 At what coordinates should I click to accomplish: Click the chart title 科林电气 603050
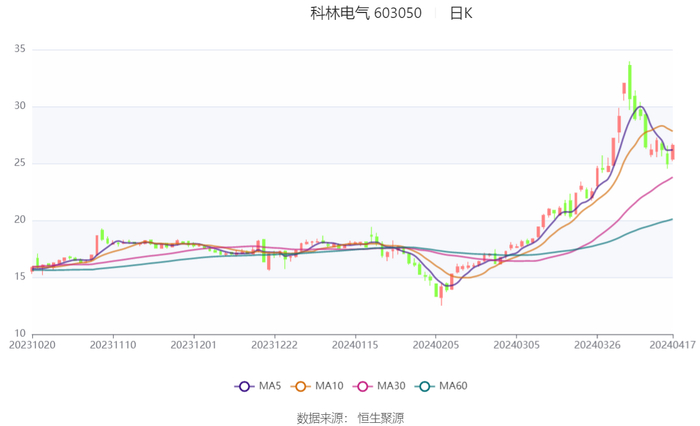tap(366, 13)
